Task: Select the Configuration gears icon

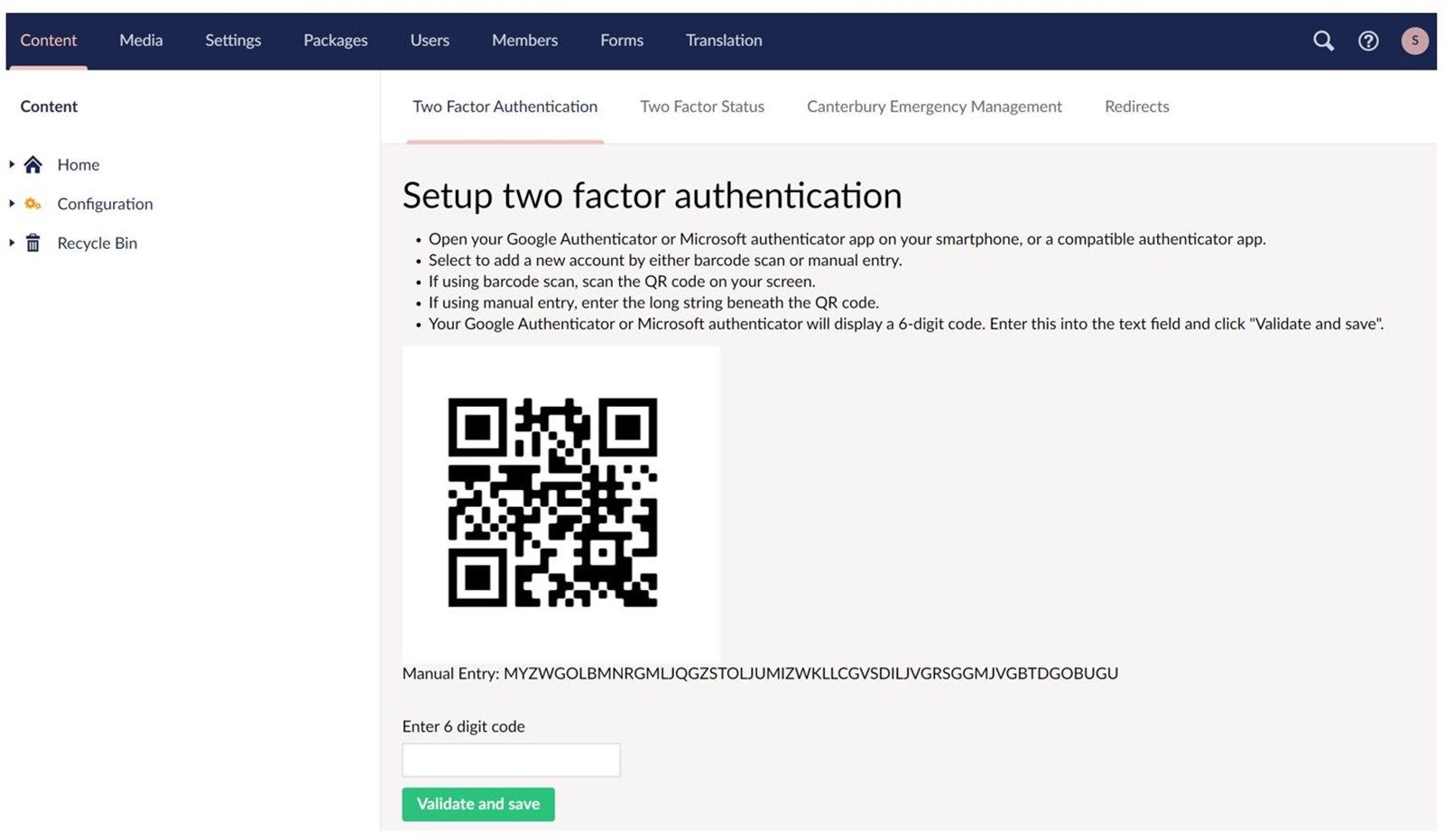Action: [33, 204]
